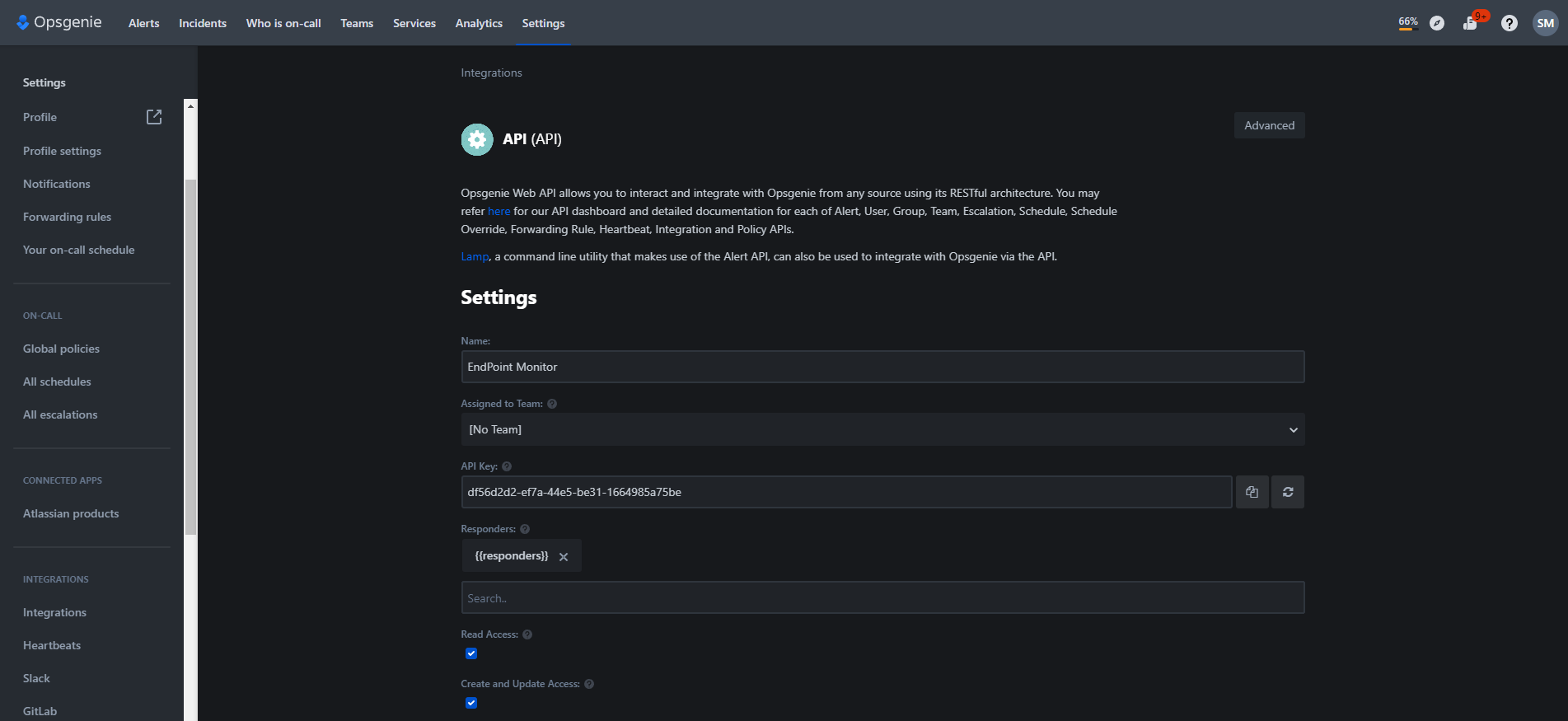
Task: Open Profile external link icon
Action: pos(154,117)
